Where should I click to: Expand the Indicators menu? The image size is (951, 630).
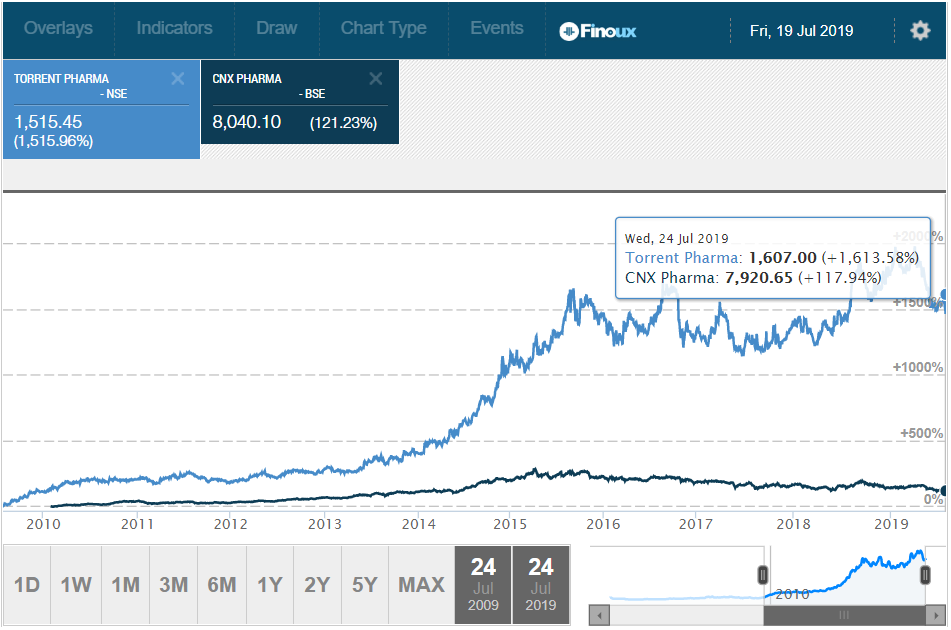point(174,28)
